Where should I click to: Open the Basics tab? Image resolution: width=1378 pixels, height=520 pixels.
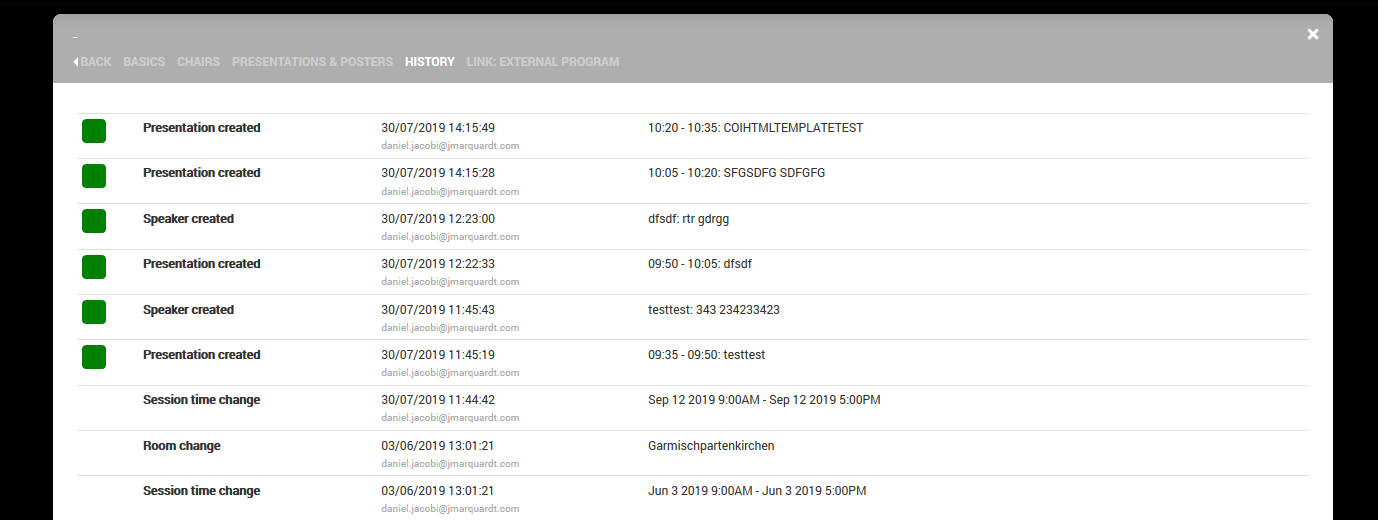pyautogui.click(x=144, y=62)
